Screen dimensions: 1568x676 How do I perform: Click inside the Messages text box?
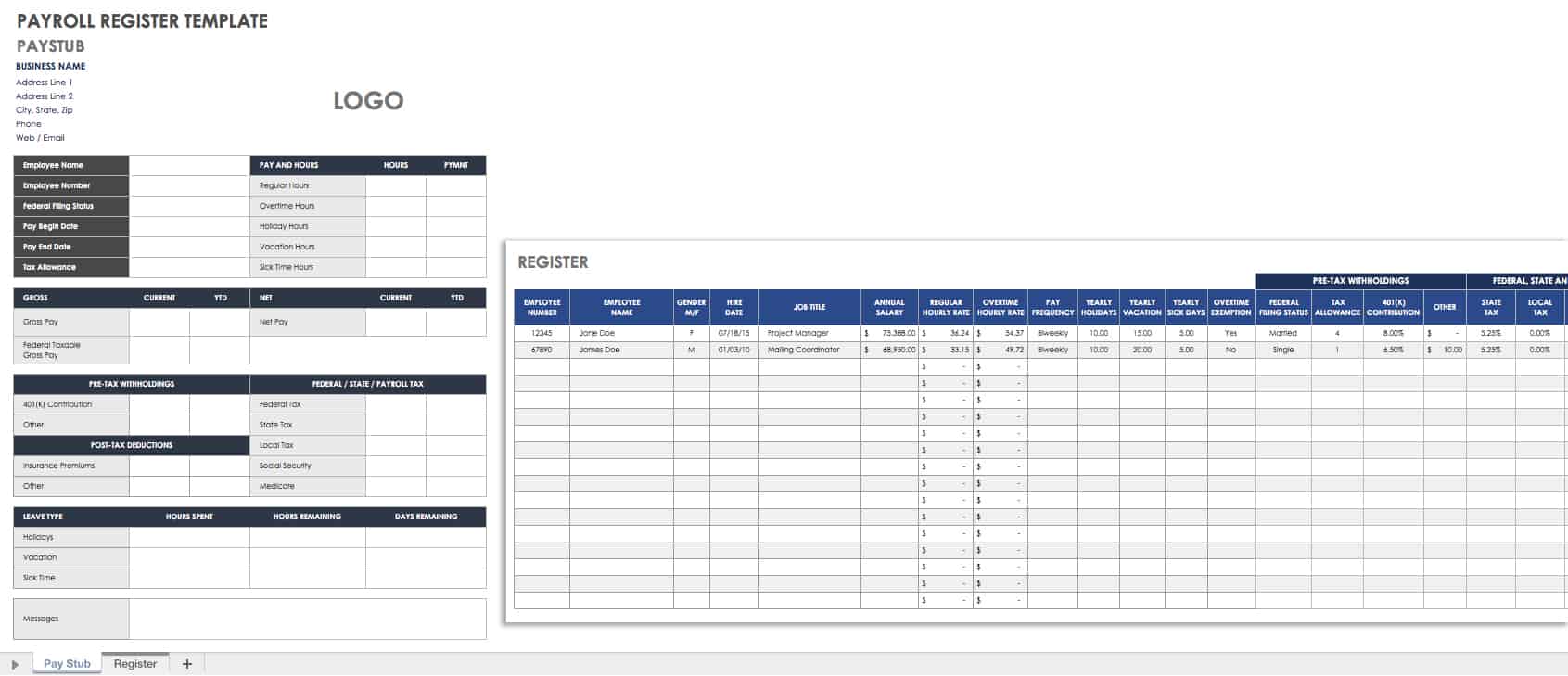(x=307, y=619)
